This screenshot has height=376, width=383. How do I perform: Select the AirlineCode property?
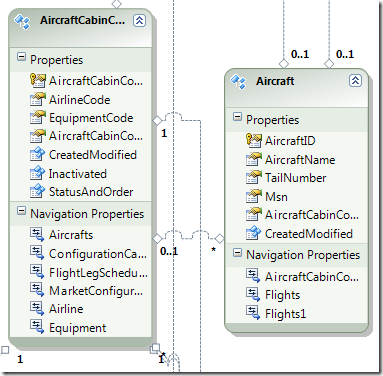point(79,100)
